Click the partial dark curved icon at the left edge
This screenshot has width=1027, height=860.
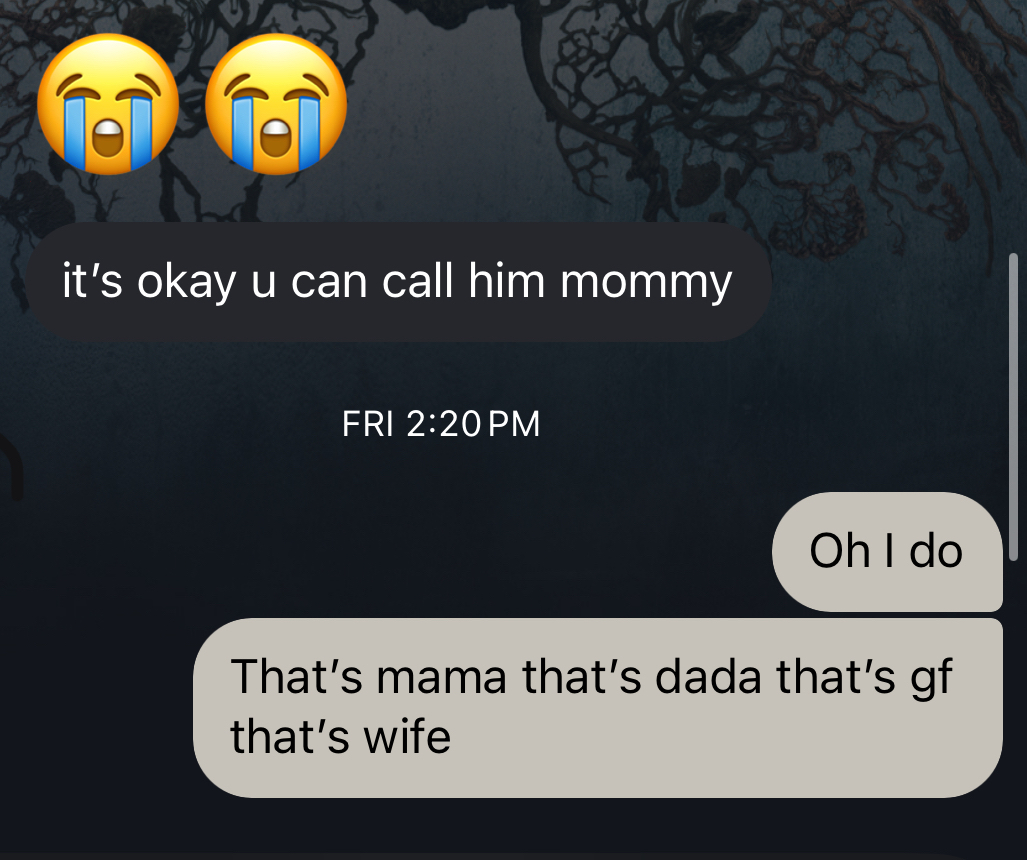(12, 467)
